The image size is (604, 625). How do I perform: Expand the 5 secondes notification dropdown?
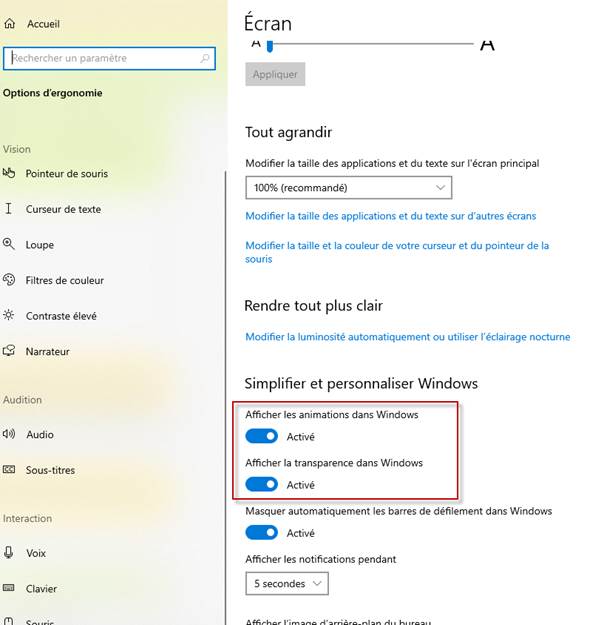[287, 583]
